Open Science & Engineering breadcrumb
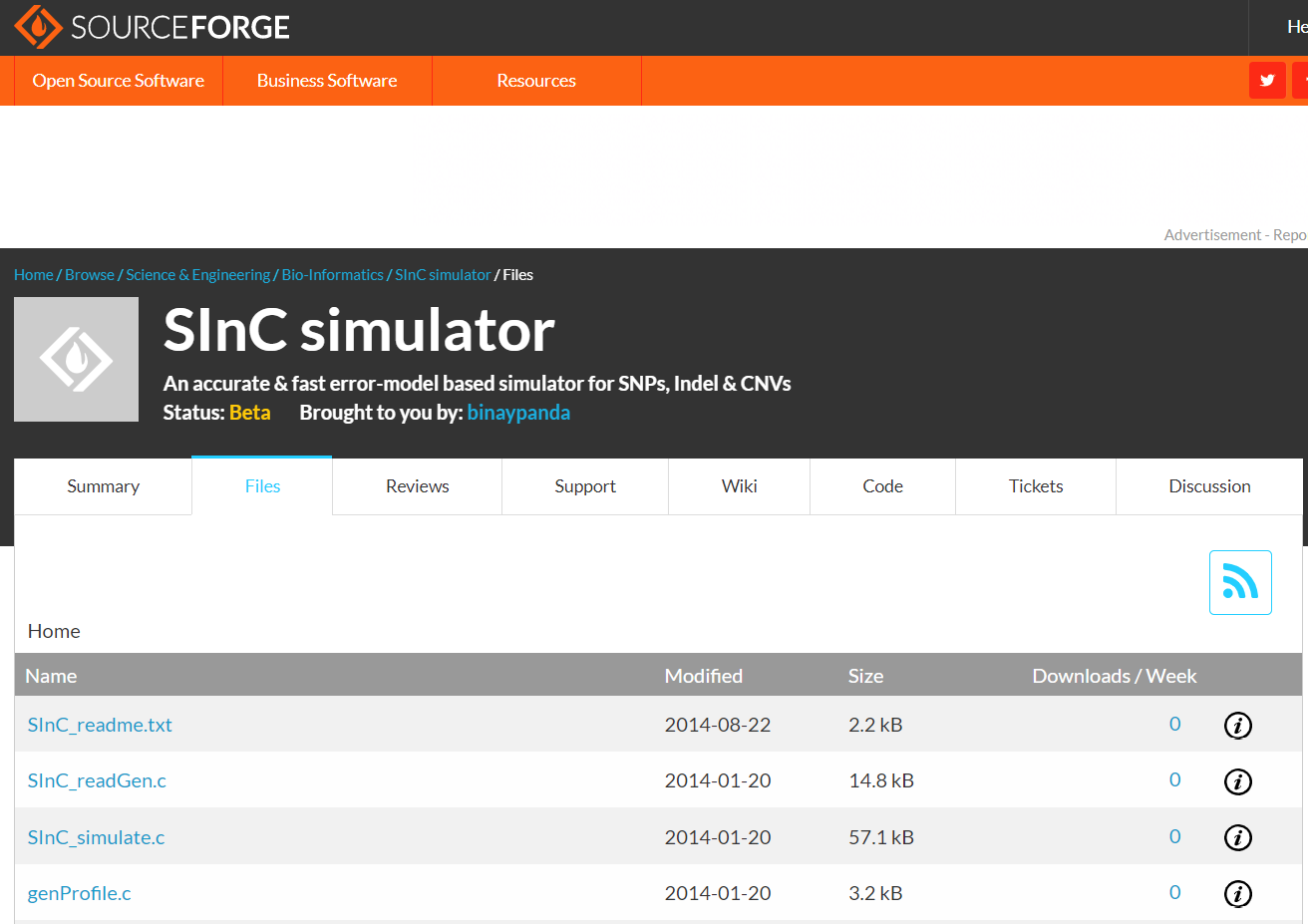Image resolution: width=1308 pixels, height=924 pixels. click(198, 275)
